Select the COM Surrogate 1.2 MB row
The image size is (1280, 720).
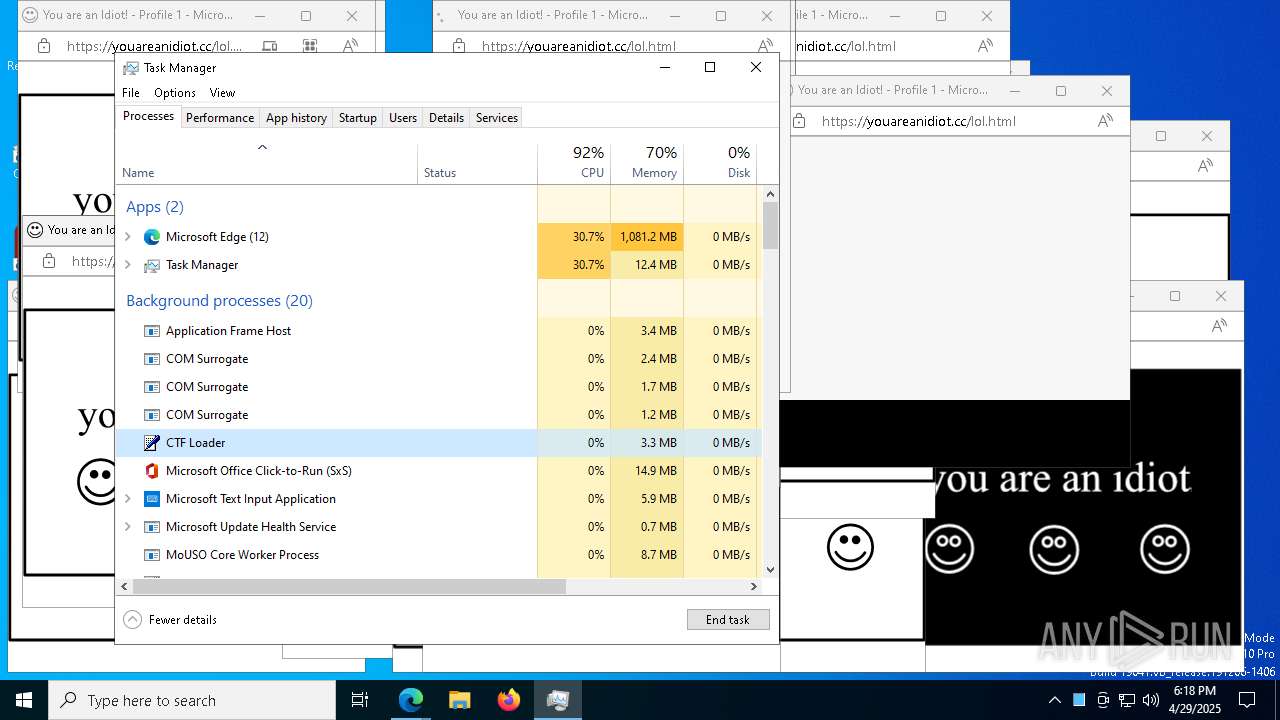coord(439,415)
